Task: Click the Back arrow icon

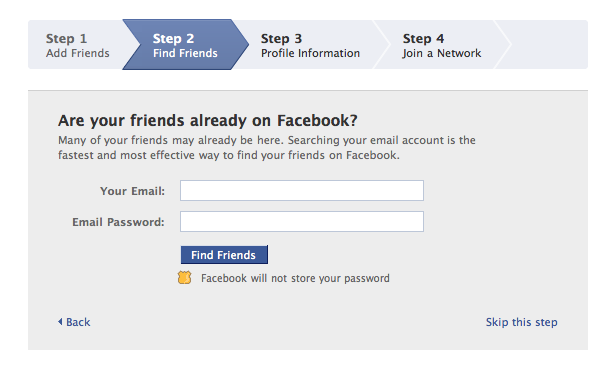Action: click(60, 322)
